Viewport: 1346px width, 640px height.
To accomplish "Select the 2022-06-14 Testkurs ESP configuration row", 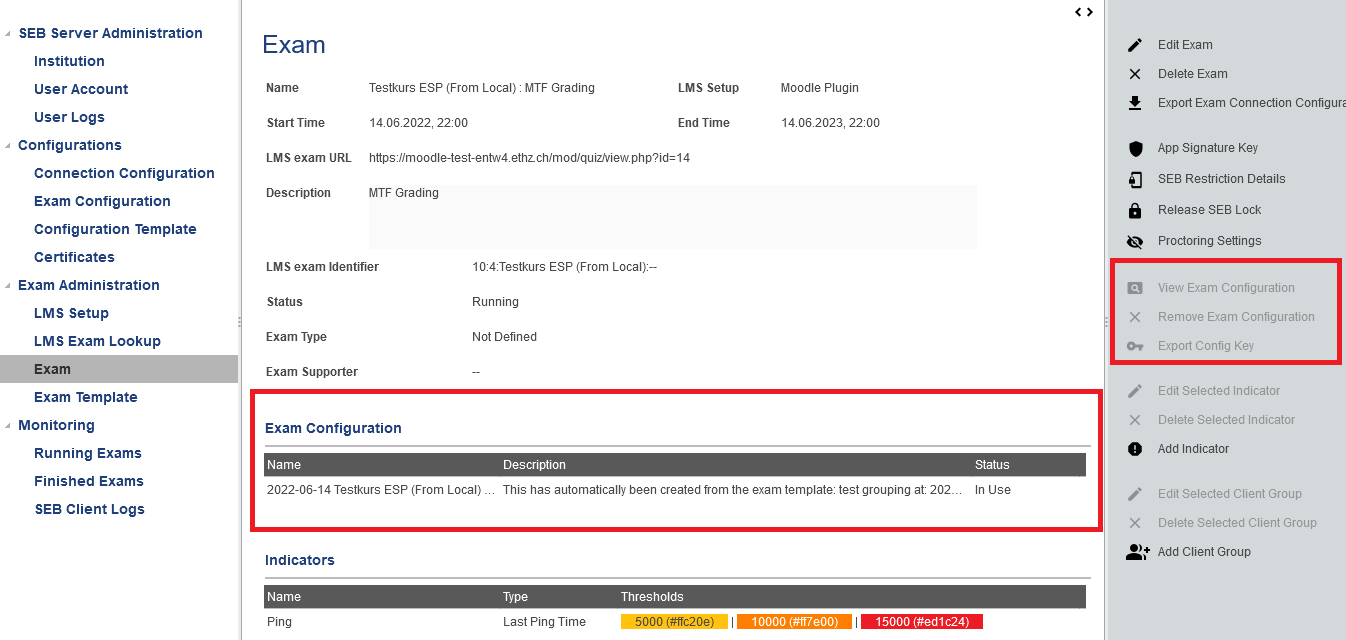I will 381,490.
